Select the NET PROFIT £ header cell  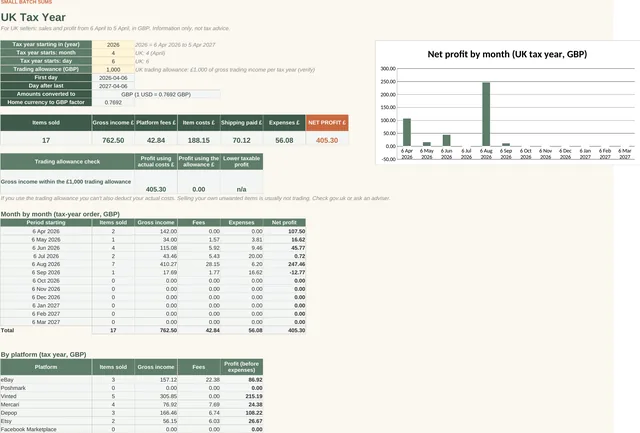tap(327, 122)
